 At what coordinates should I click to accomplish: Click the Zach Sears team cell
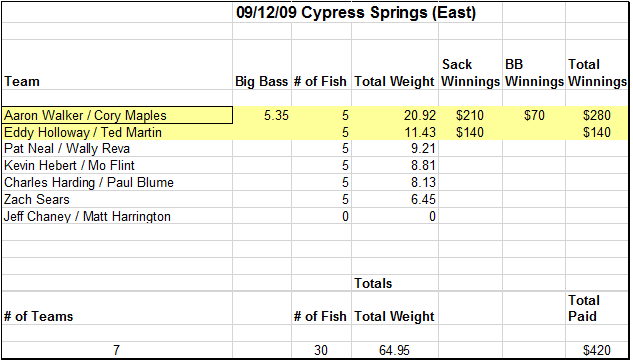[x=117, y=199]
